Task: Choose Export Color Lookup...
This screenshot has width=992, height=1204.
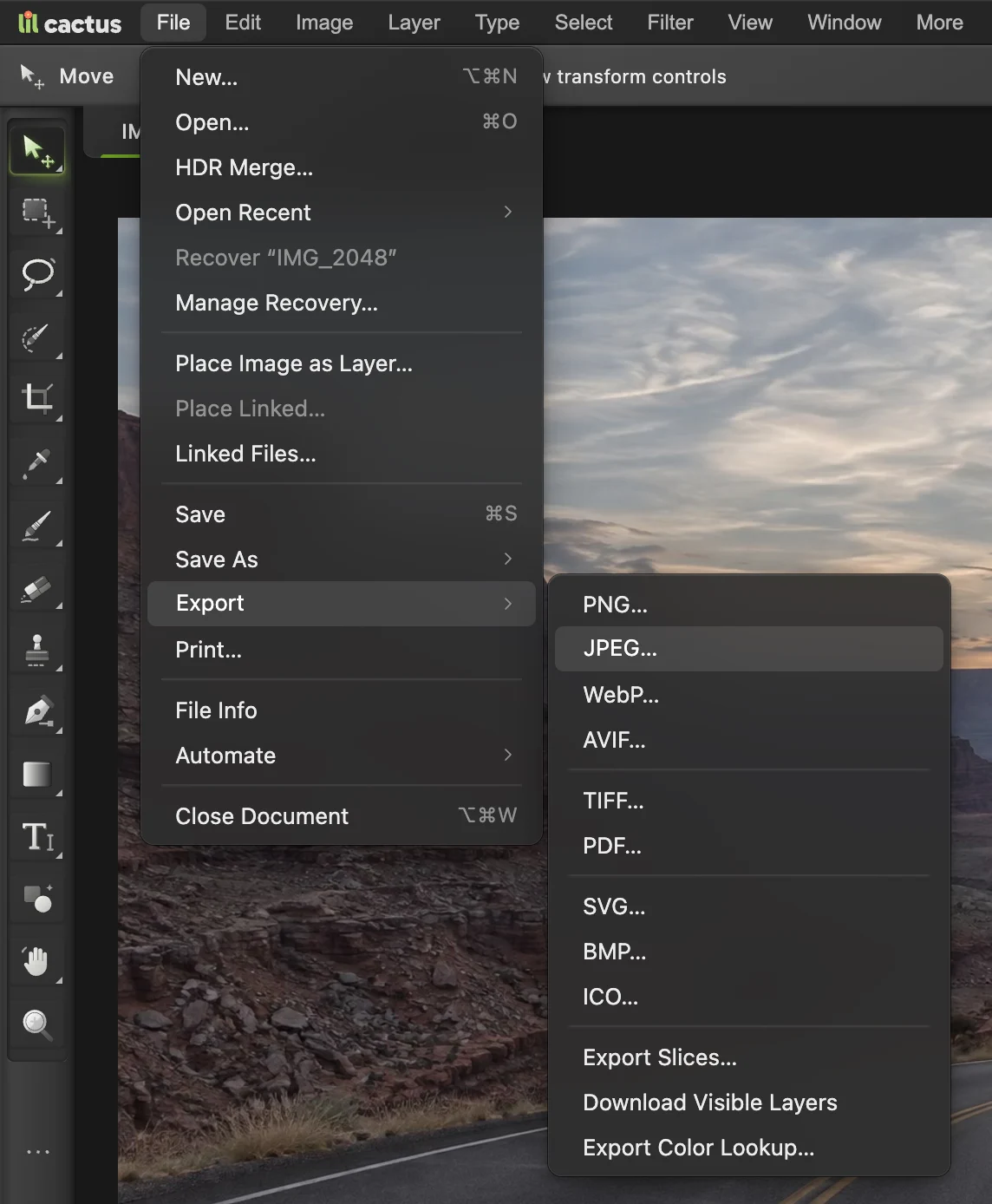Action: click(x=749, y=1148)
